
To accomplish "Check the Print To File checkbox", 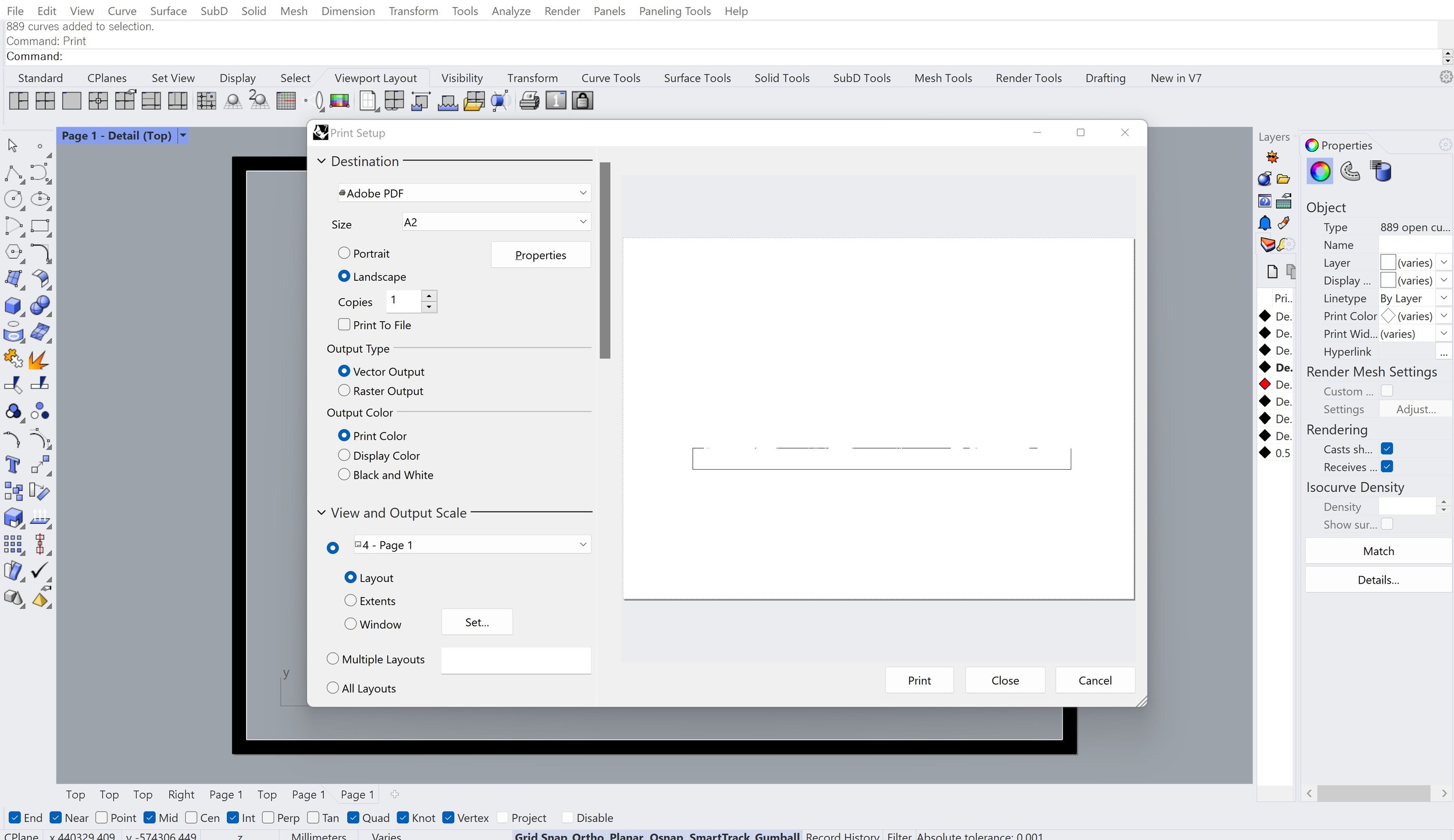I will [344, 324].
